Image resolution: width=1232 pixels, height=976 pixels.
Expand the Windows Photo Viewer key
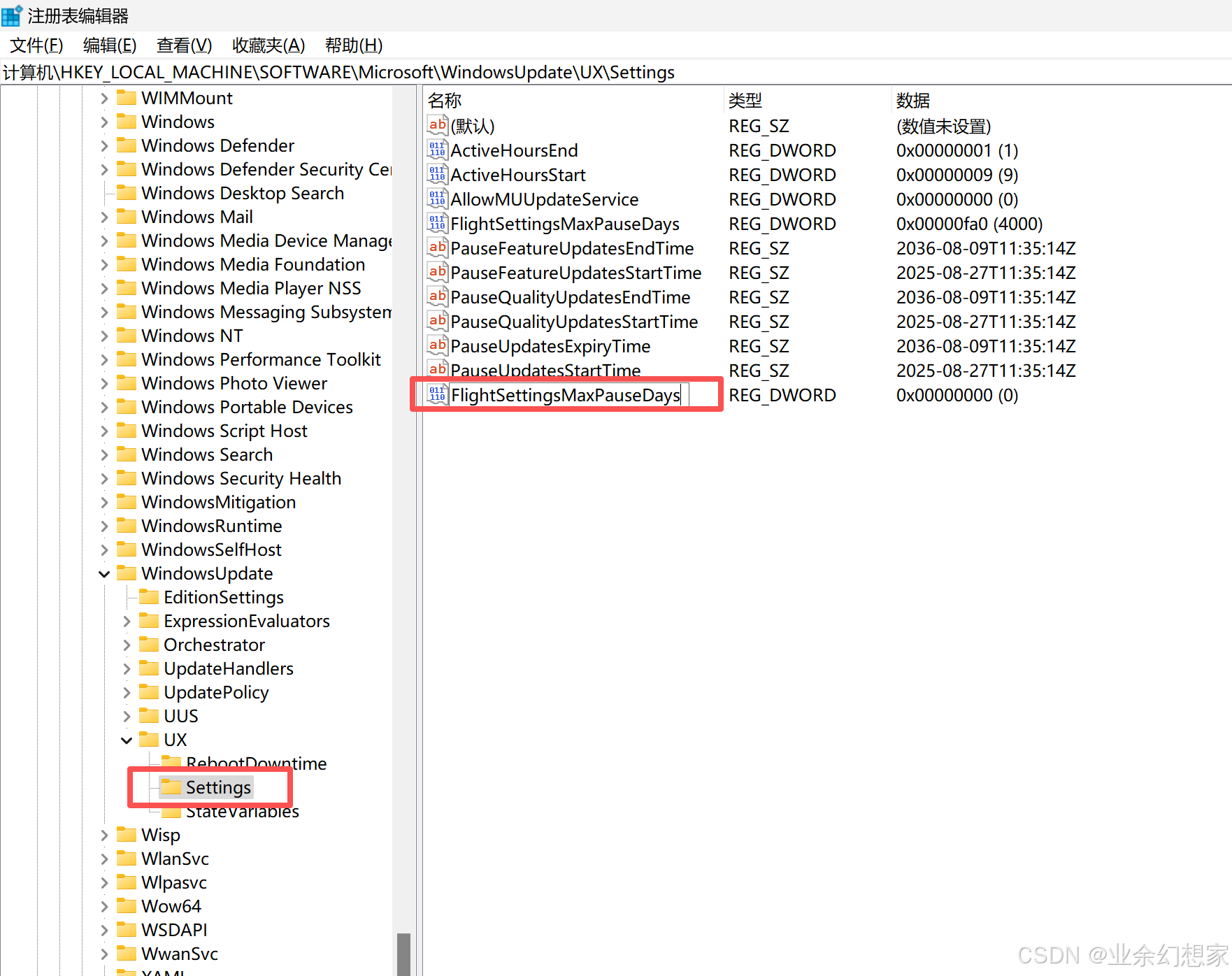[x=104, y=383]
